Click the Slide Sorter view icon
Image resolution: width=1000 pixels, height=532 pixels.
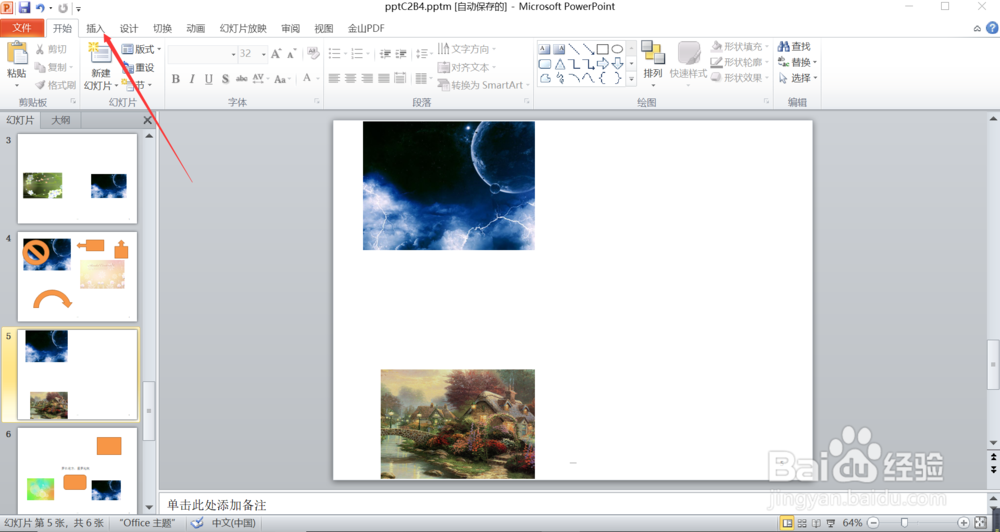(802, 523)
